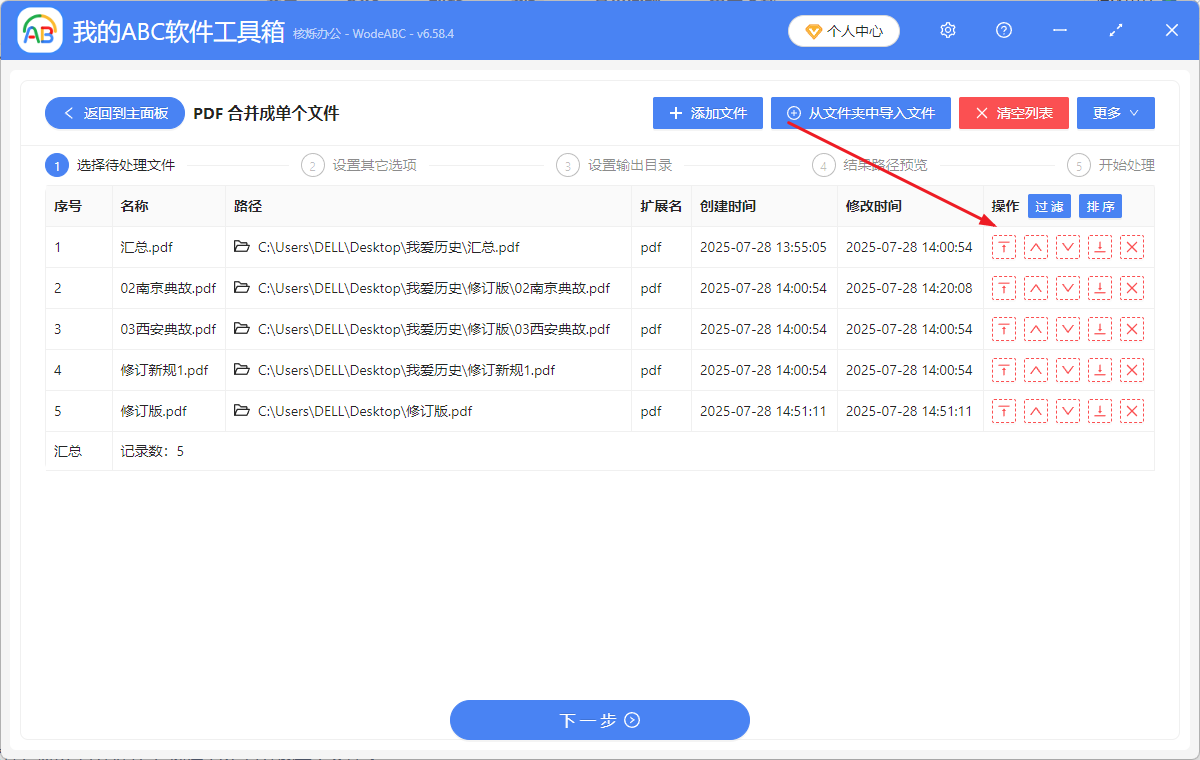Screen dimensions: 1200x760
Task: Click the help question mark icon
Action: coord(1003,30)
